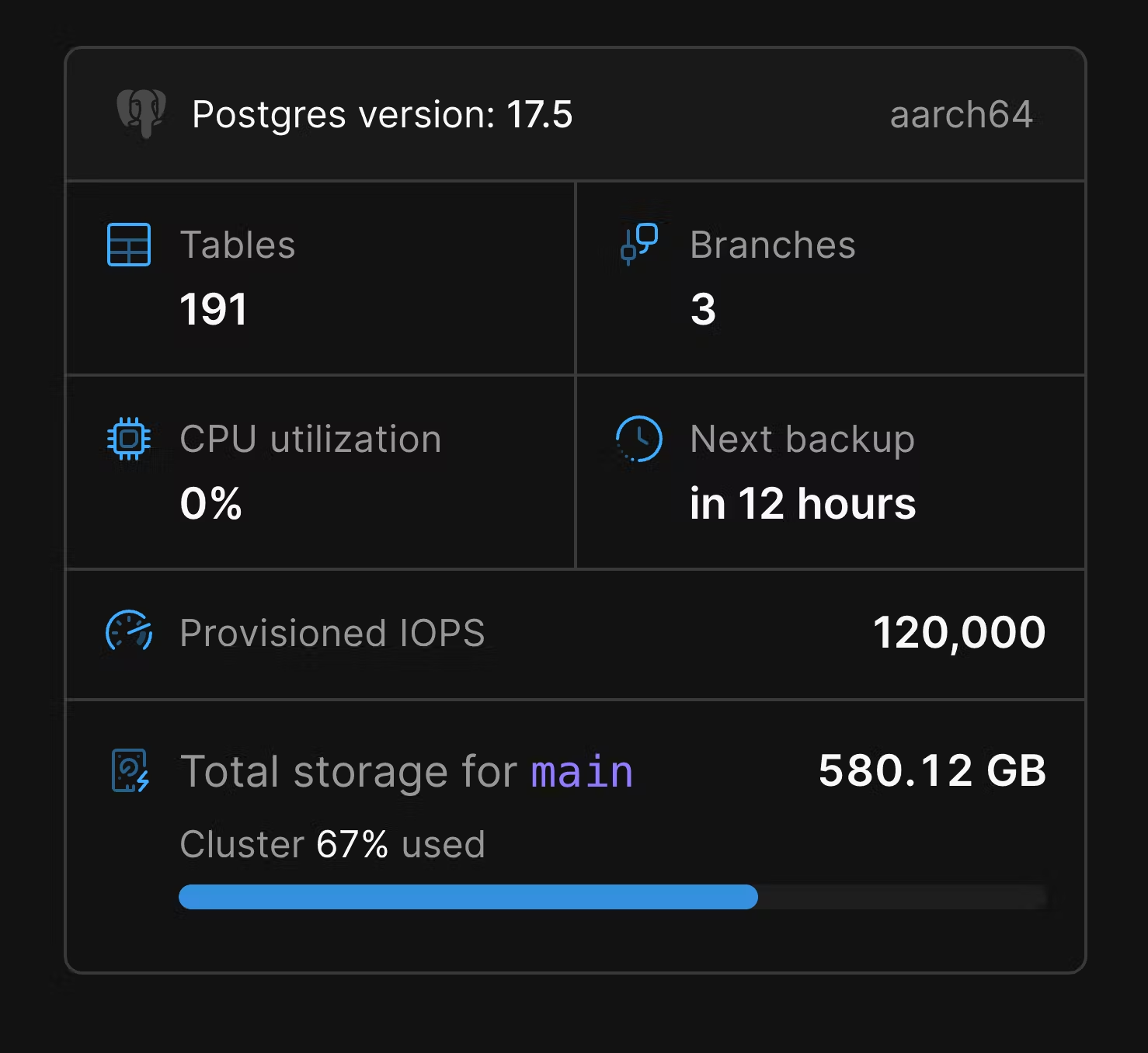Click the Cluster 67% used label
The height and width of the screenshot is (1053, 1148).
click(332, 844)
